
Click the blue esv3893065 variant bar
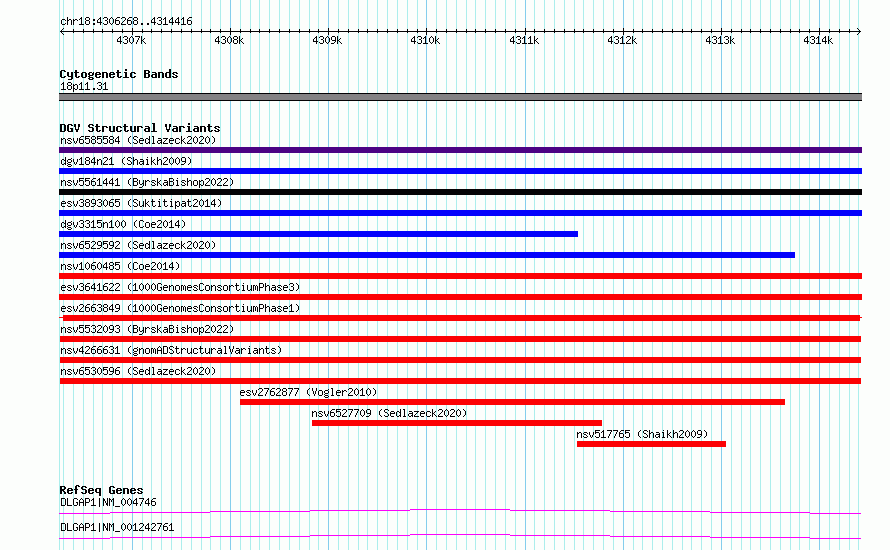pyautogui.click(x=460, y=213)
